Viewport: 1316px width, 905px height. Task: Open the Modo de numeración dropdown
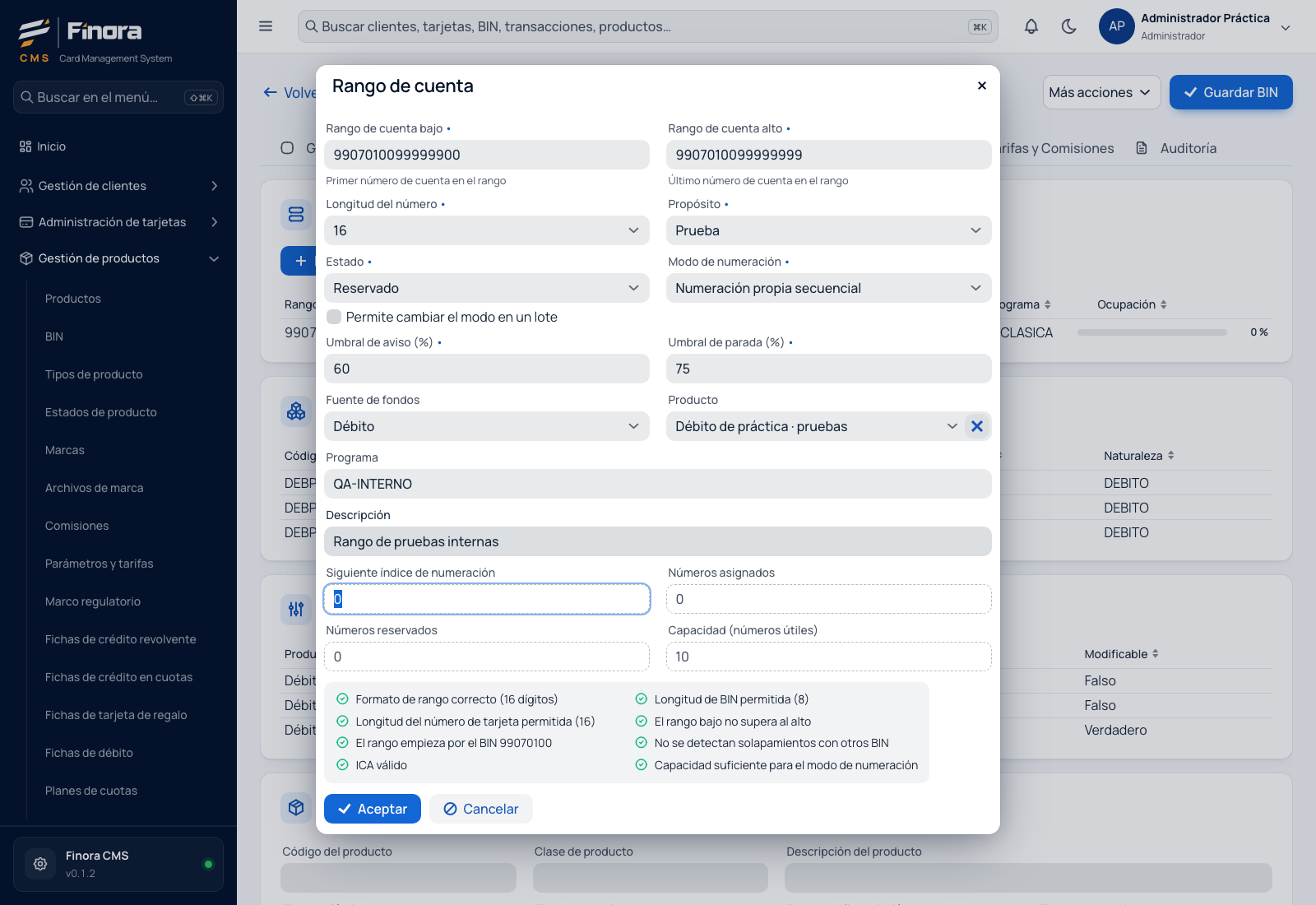point(829,288)
